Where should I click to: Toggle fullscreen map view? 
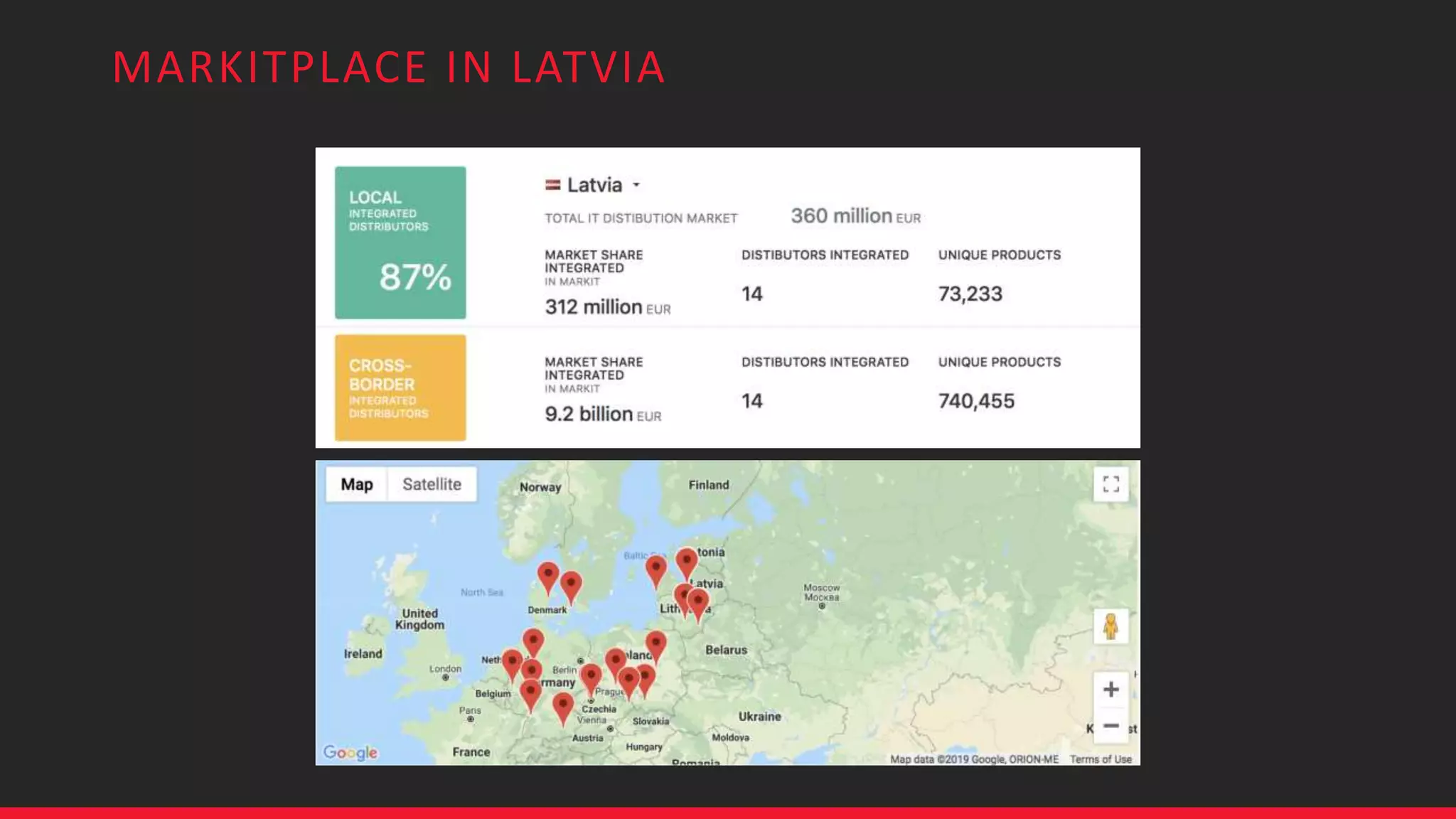point(1110,484)
